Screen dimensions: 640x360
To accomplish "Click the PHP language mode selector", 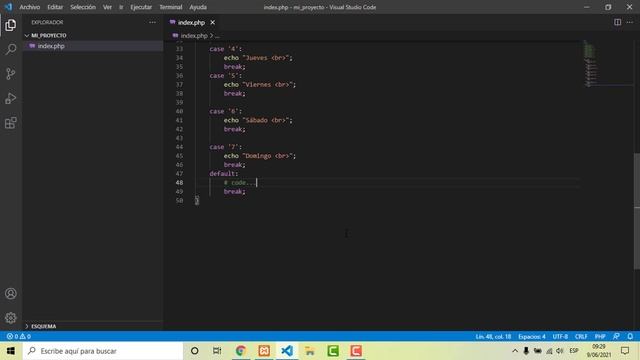I will point(600,336).
